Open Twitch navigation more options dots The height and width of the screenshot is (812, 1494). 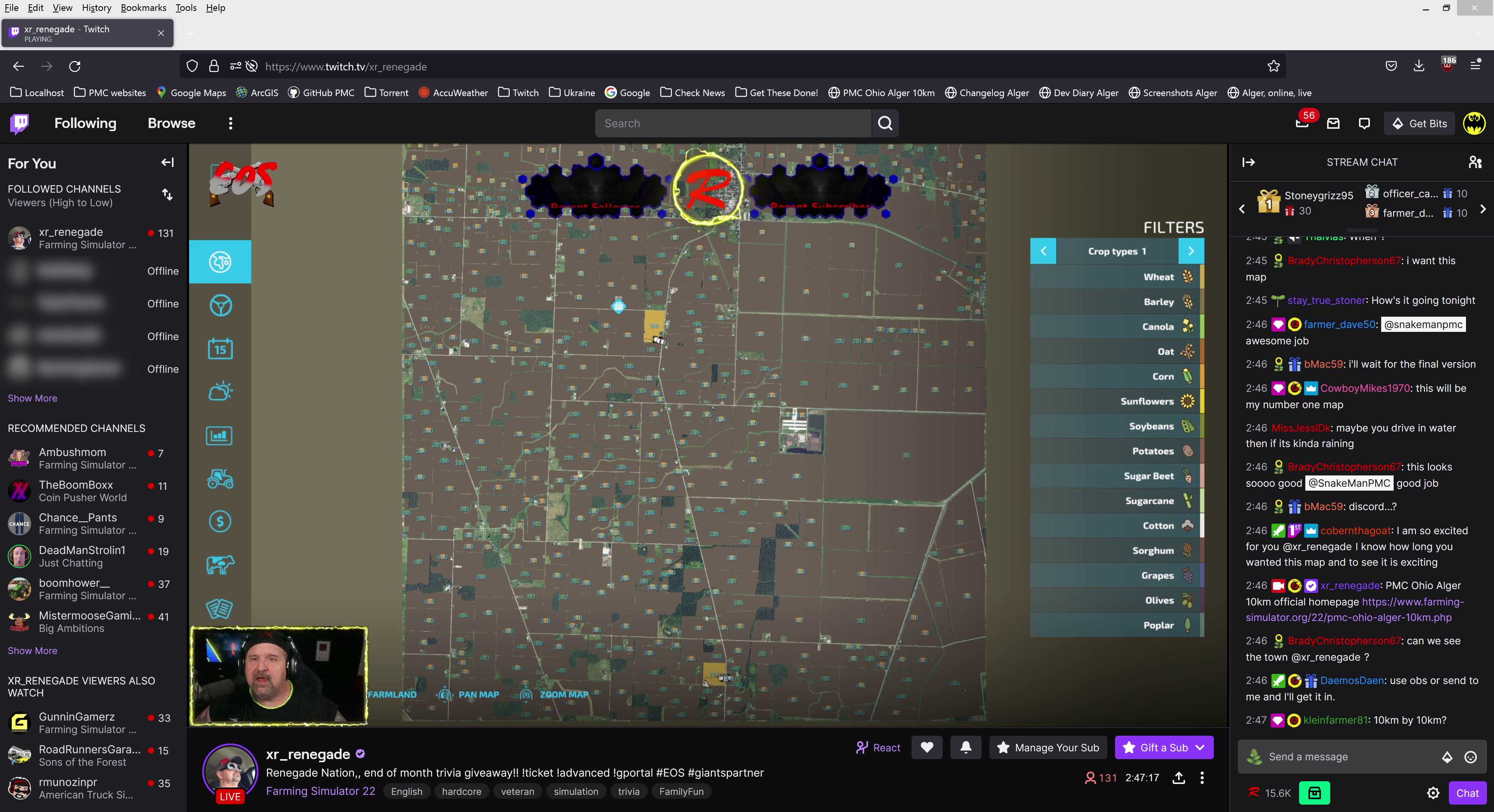coord(230,124)
